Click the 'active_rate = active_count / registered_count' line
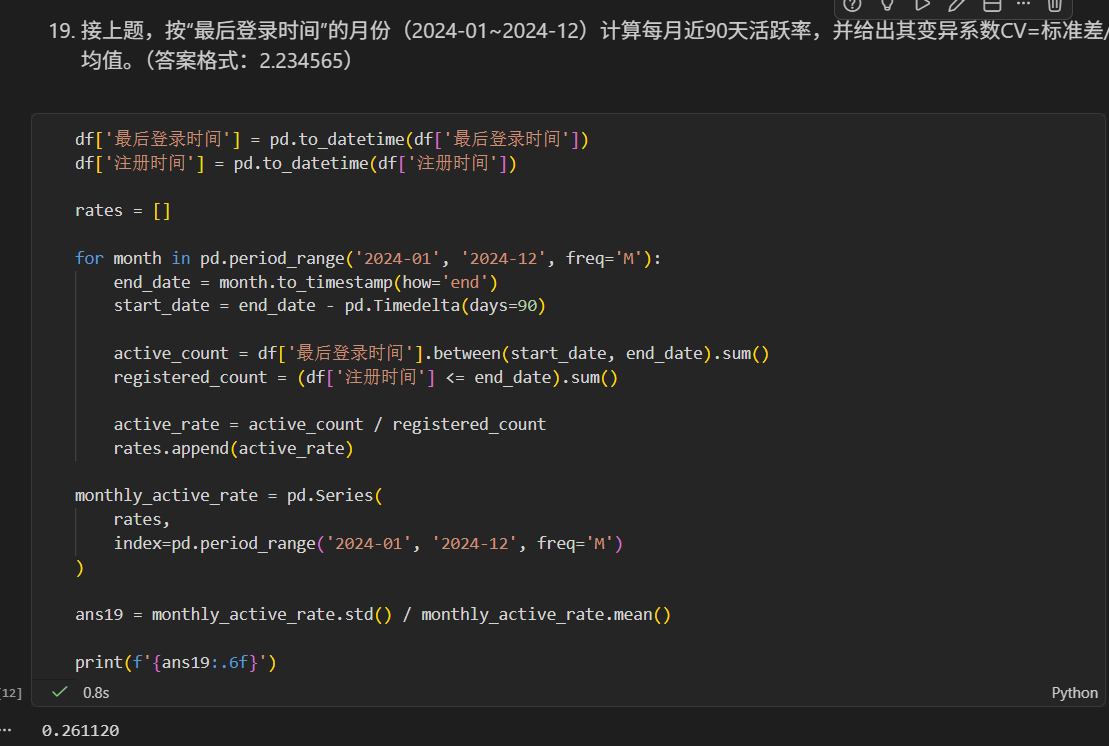This screenshot has height=746, width=1109. click(x=330, y=424)
